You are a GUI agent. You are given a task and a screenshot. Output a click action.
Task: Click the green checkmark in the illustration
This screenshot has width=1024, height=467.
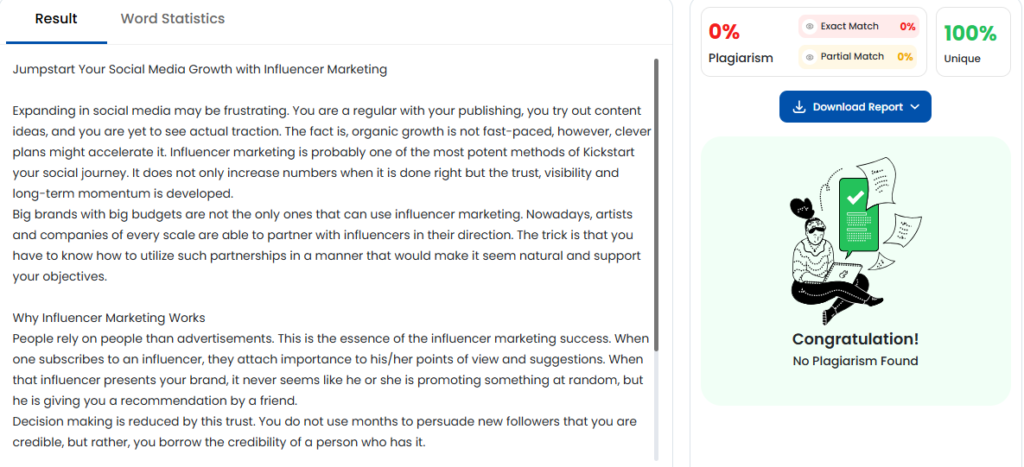pyautogui.click(x=855, y=198)
